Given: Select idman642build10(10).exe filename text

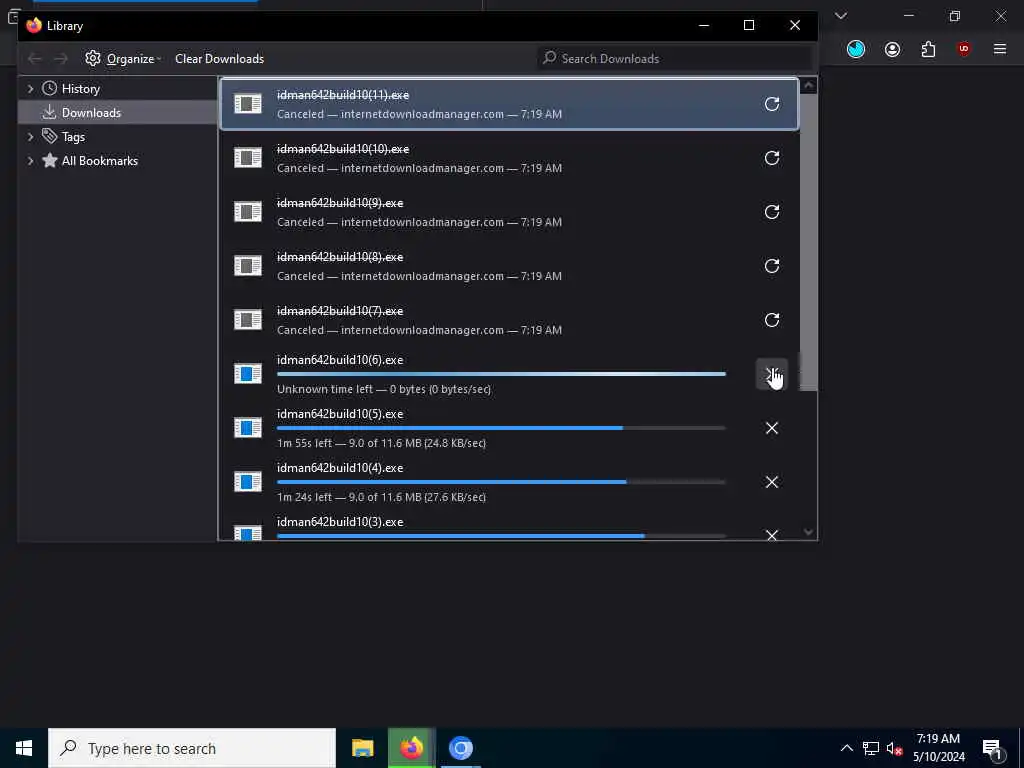Looking at the screenshot, I should click(x=343, y=149).
